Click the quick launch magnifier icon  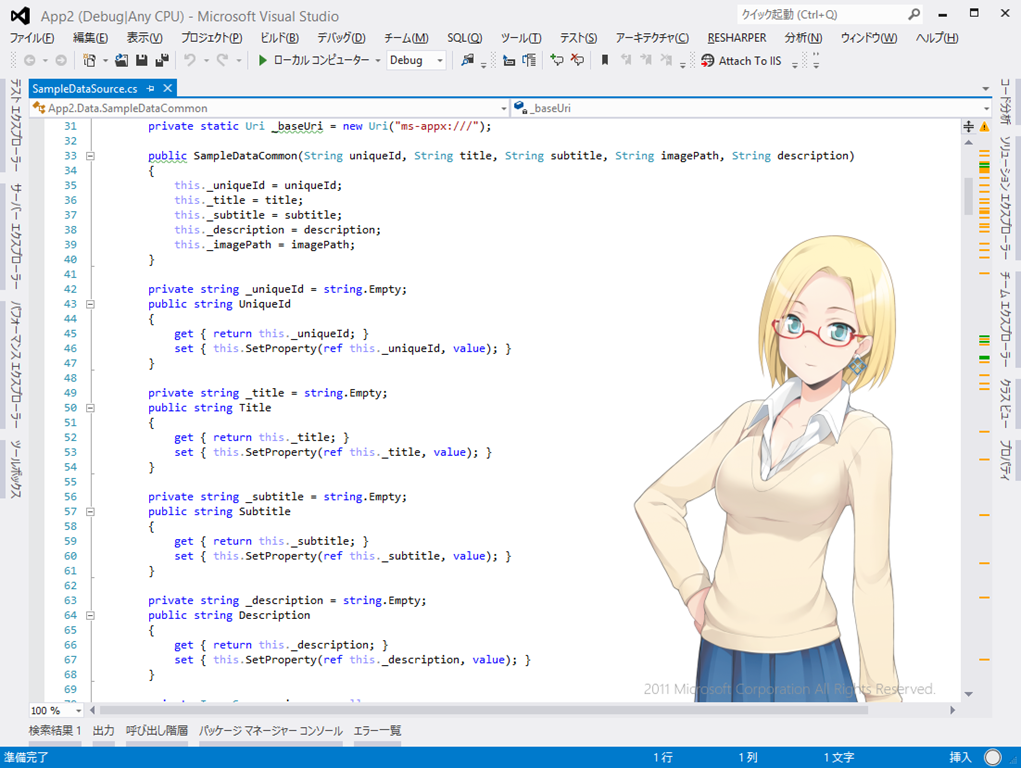click(x=914, y=15)
